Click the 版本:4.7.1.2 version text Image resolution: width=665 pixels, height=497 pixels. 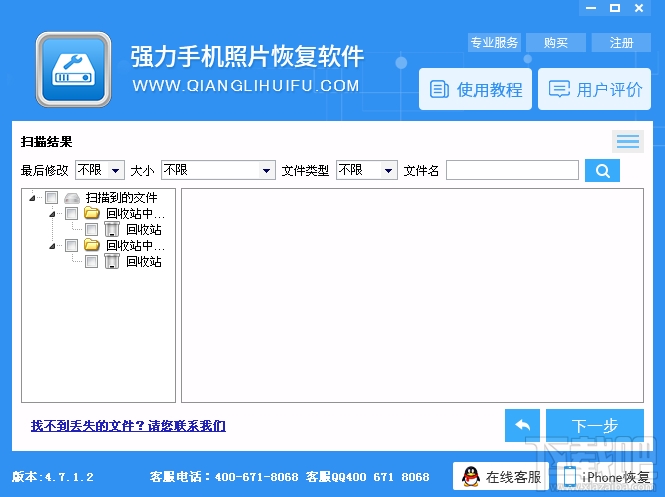coord(53,477)
